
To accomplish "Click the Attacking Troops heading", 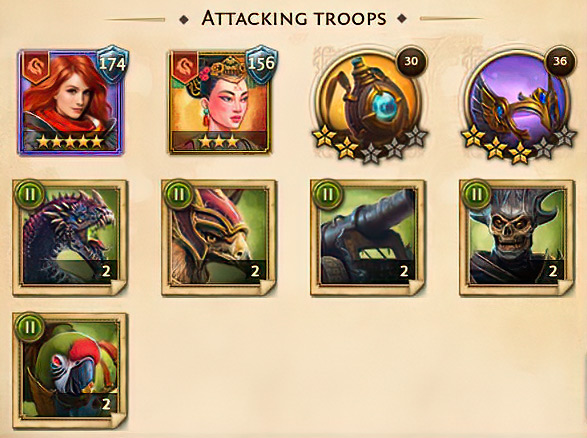I will (294, 19).
